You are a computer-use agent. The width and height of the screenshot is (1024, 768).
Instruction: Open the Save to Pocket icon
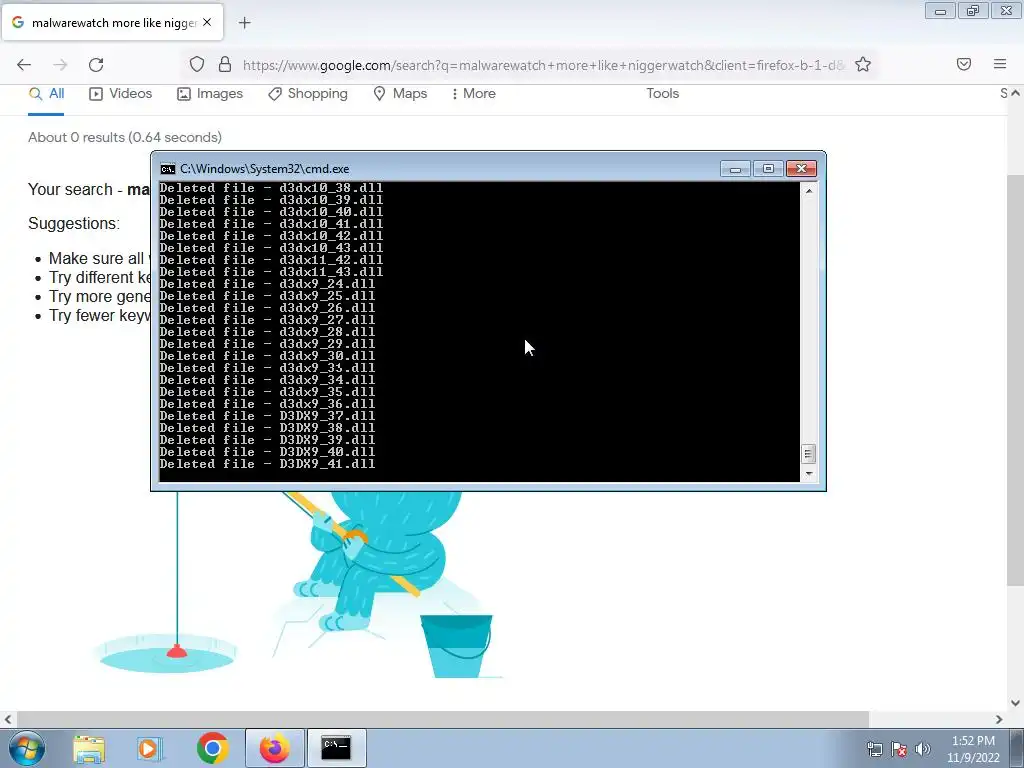pyautogui.click(x=964, y=64)
